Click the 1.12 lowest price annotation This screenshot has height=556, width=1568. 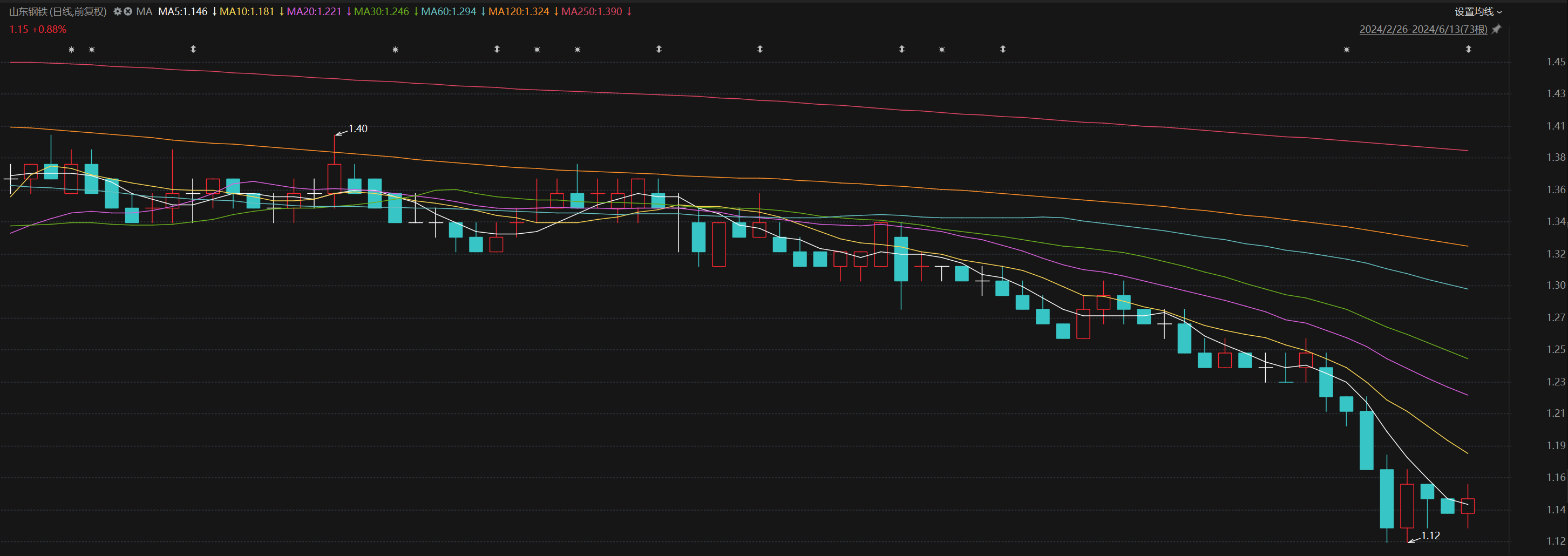point(1430,536)
